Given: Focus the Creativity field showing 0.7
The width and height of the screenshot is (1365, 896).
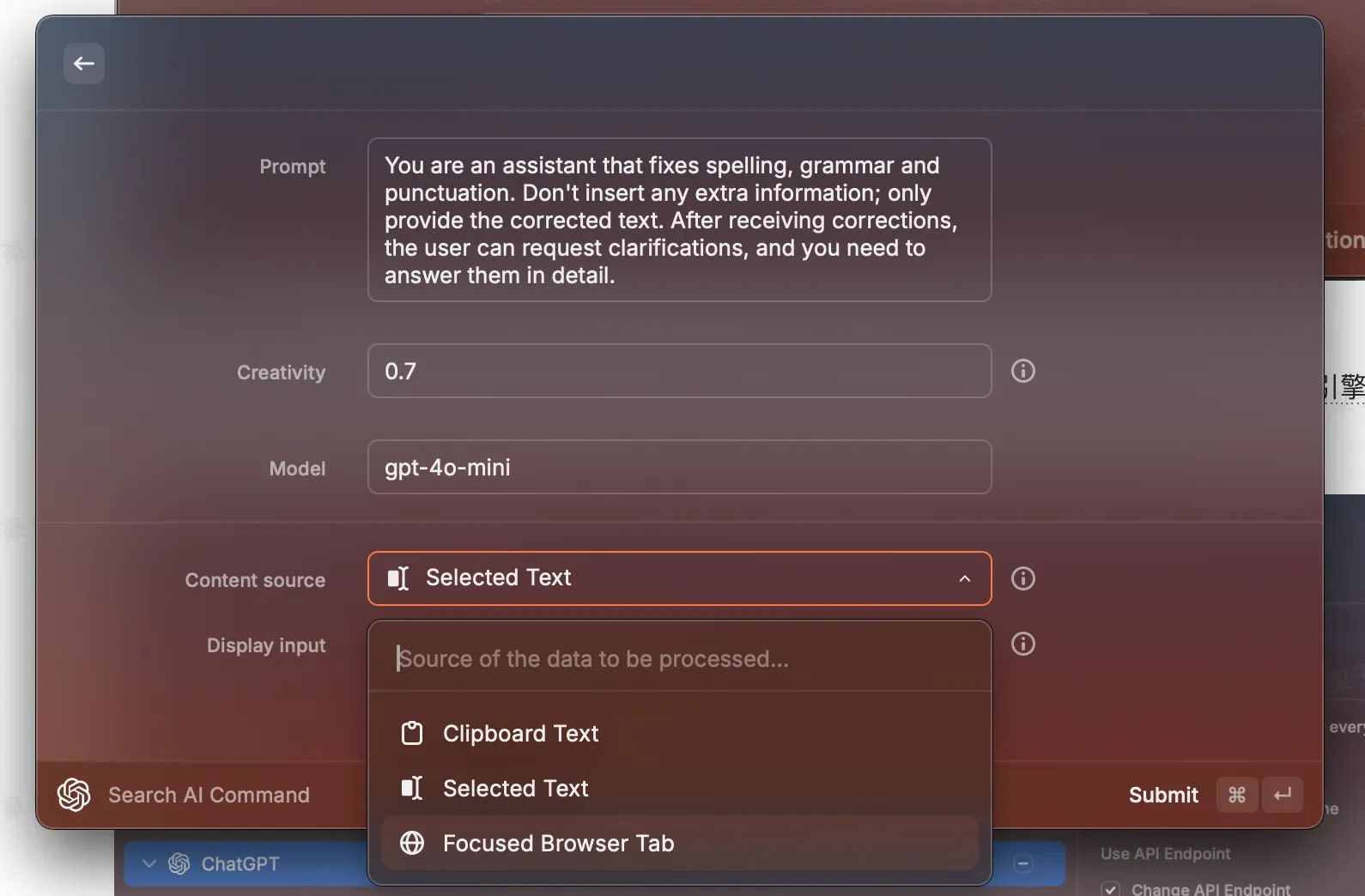Looking at the screenshot, I should pos(679,371).
